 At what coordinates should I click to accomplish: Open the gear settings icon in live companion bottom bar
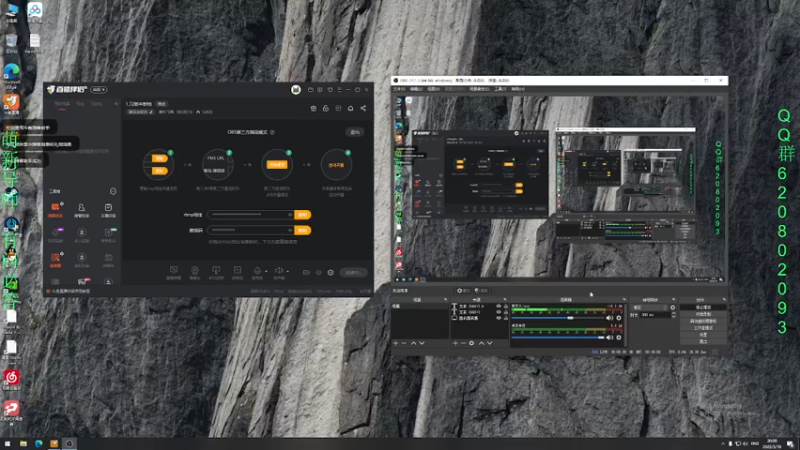click(x=331, y=272)
